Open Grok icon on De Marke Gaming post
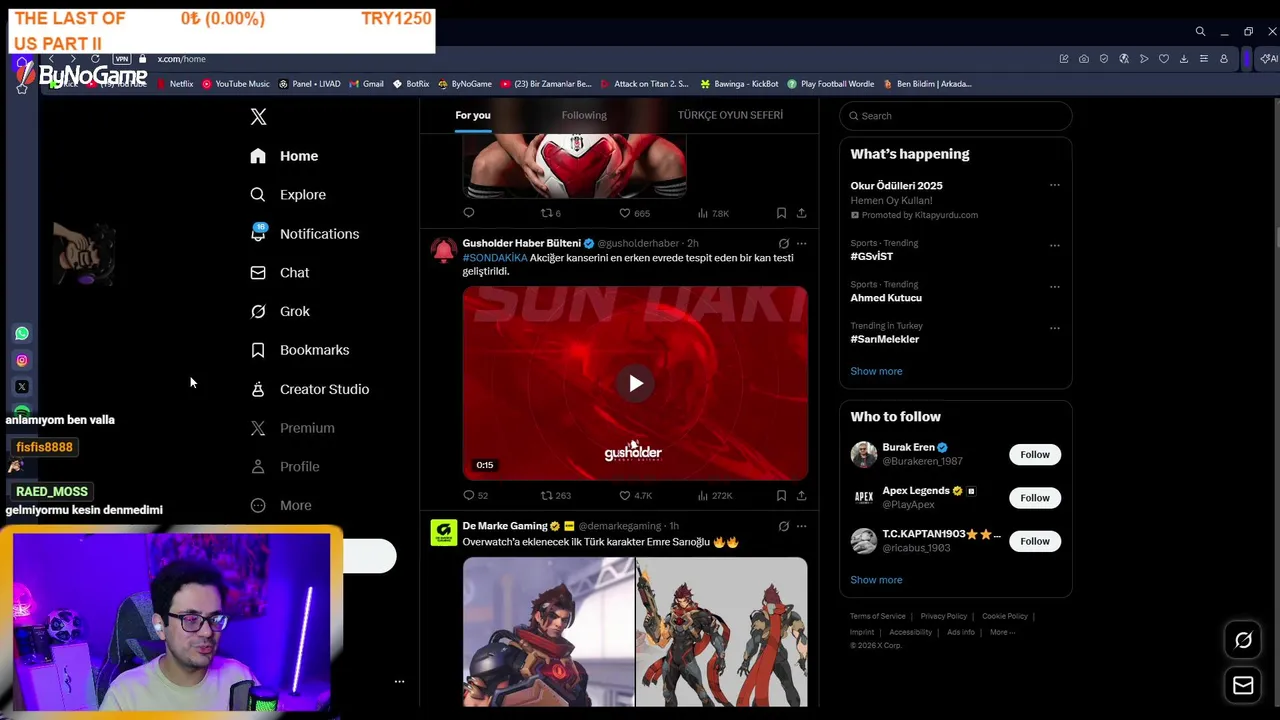The width and height of the screenshot is (1280, 720). click(x=783, y=526)
